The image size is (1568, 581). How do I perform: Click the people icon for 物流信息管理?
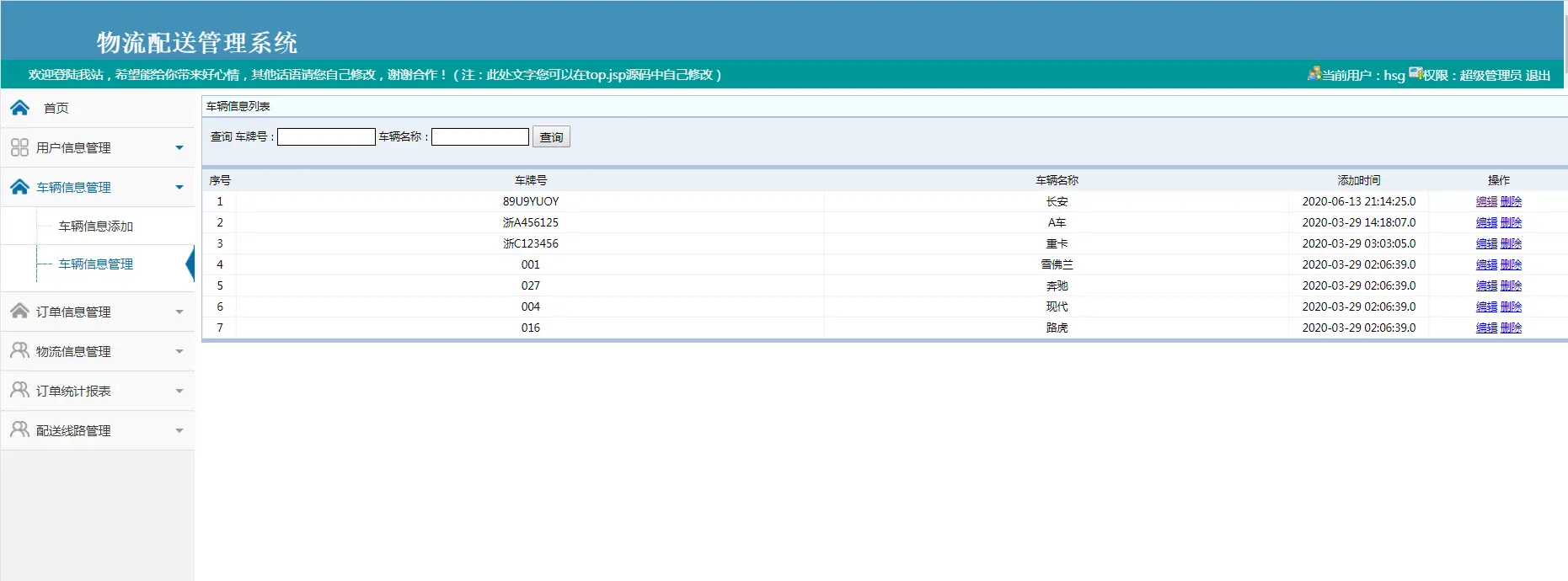tap(19, 351)
